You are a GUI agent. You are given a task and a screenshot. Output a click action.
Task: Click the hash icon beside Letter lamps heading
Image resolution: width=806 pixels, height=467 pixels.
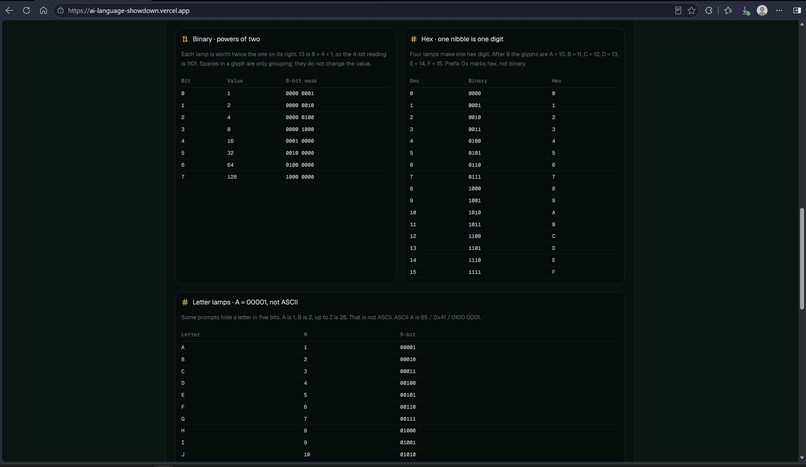point(185,302)
